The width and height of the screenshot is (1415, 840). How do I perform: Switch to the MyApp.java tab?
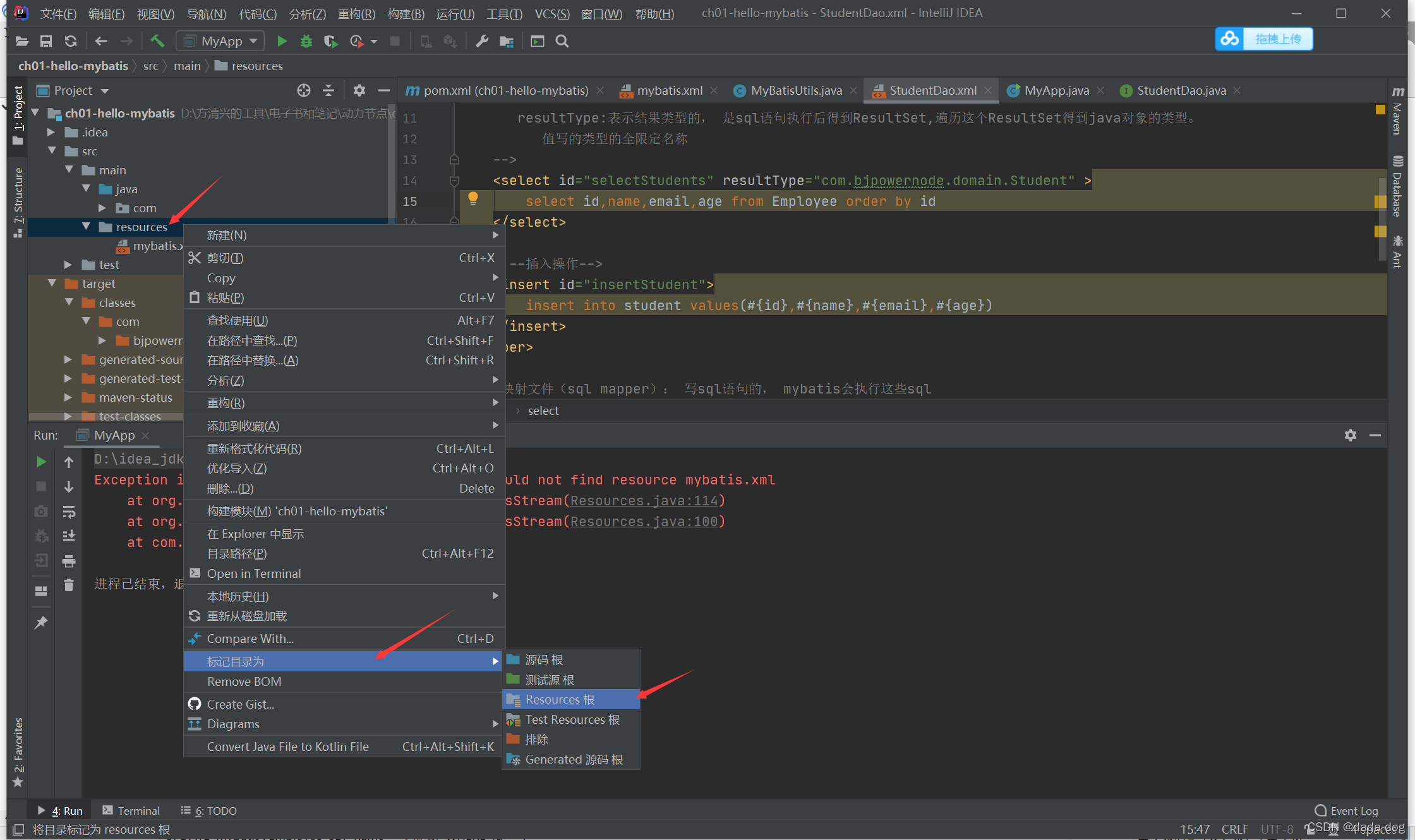click(1056, 90)
